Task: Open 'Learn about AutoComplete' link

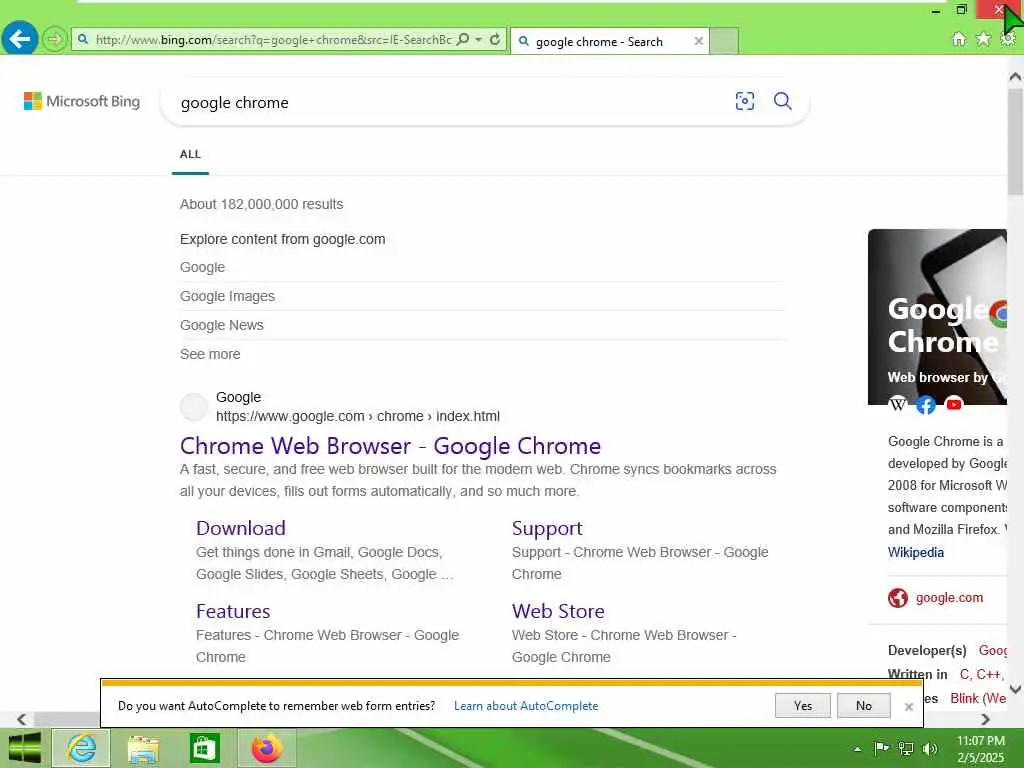Action: (x=526, y=706)
